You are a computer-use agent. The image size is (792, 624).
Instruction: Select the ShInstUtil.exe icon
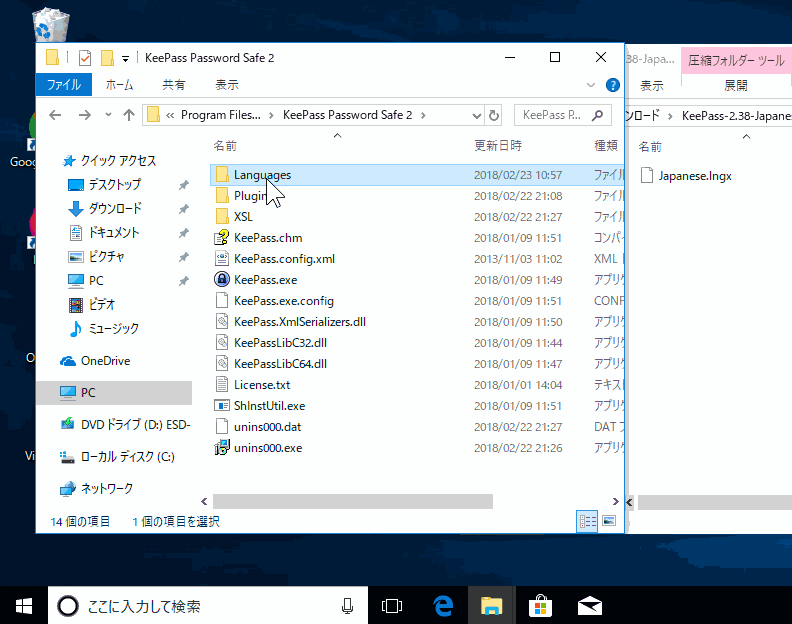(x=222, y=406)
